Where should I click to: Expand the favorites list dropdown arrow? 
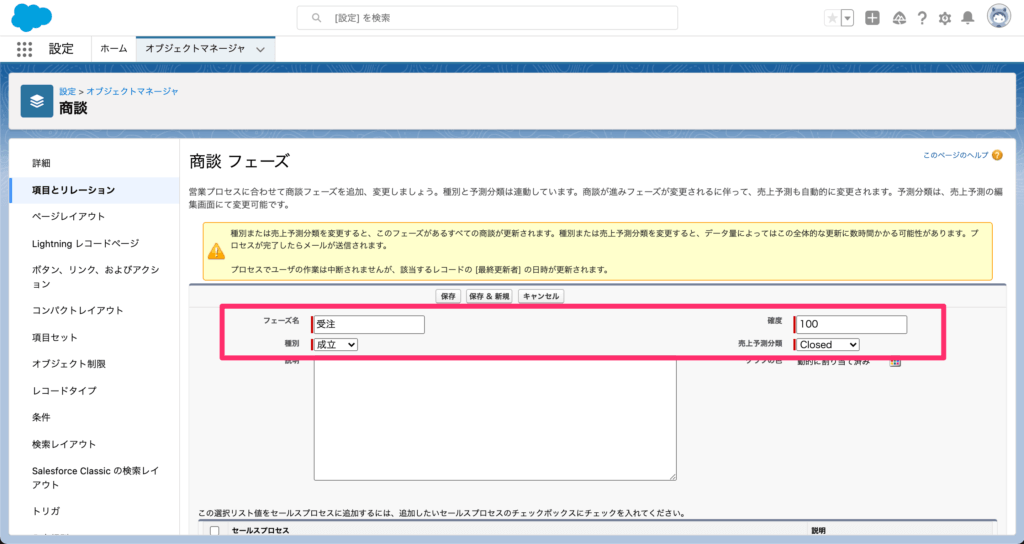tap(847, 18)
